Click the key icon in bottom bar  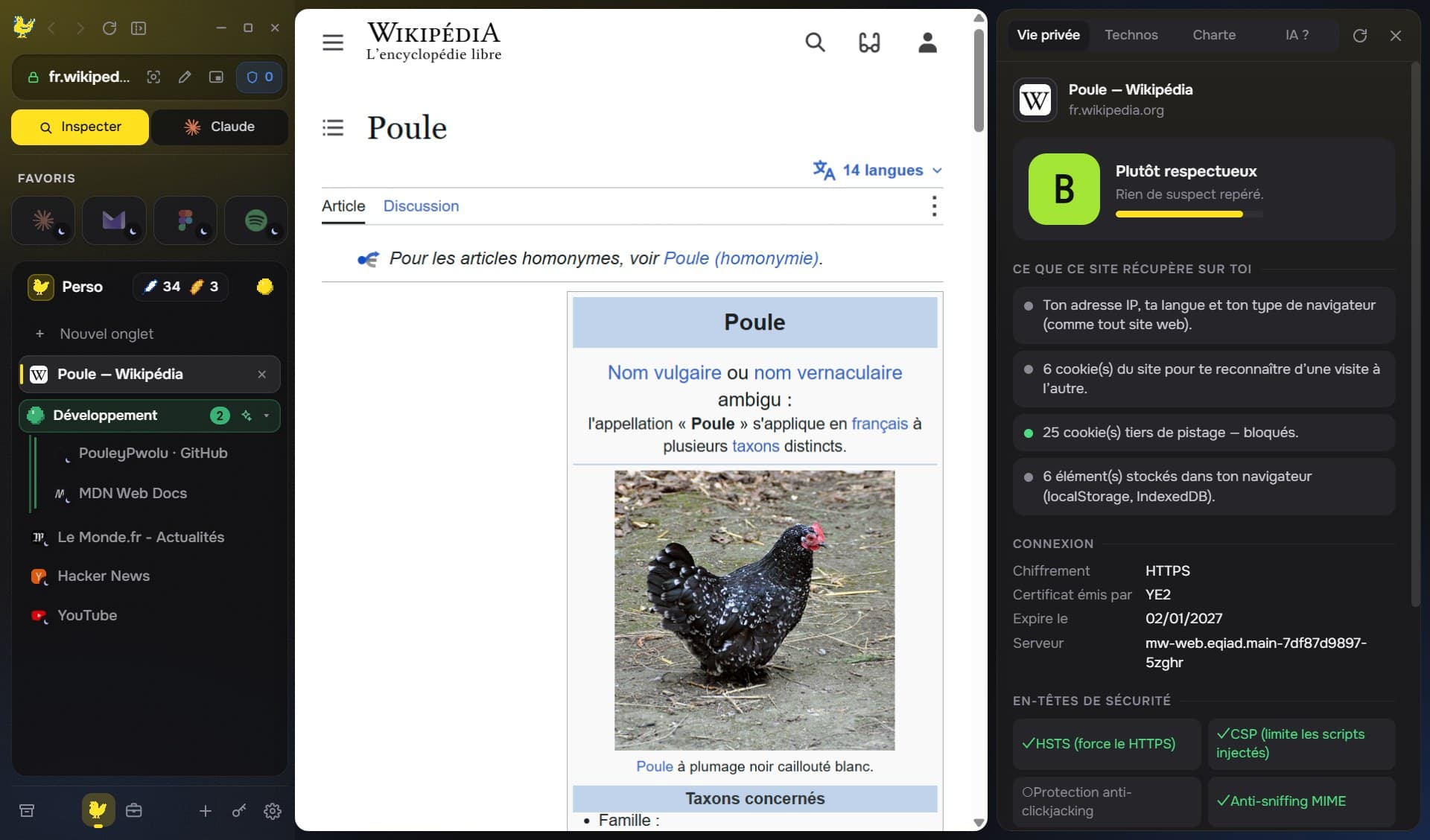(x=239, y=810)
